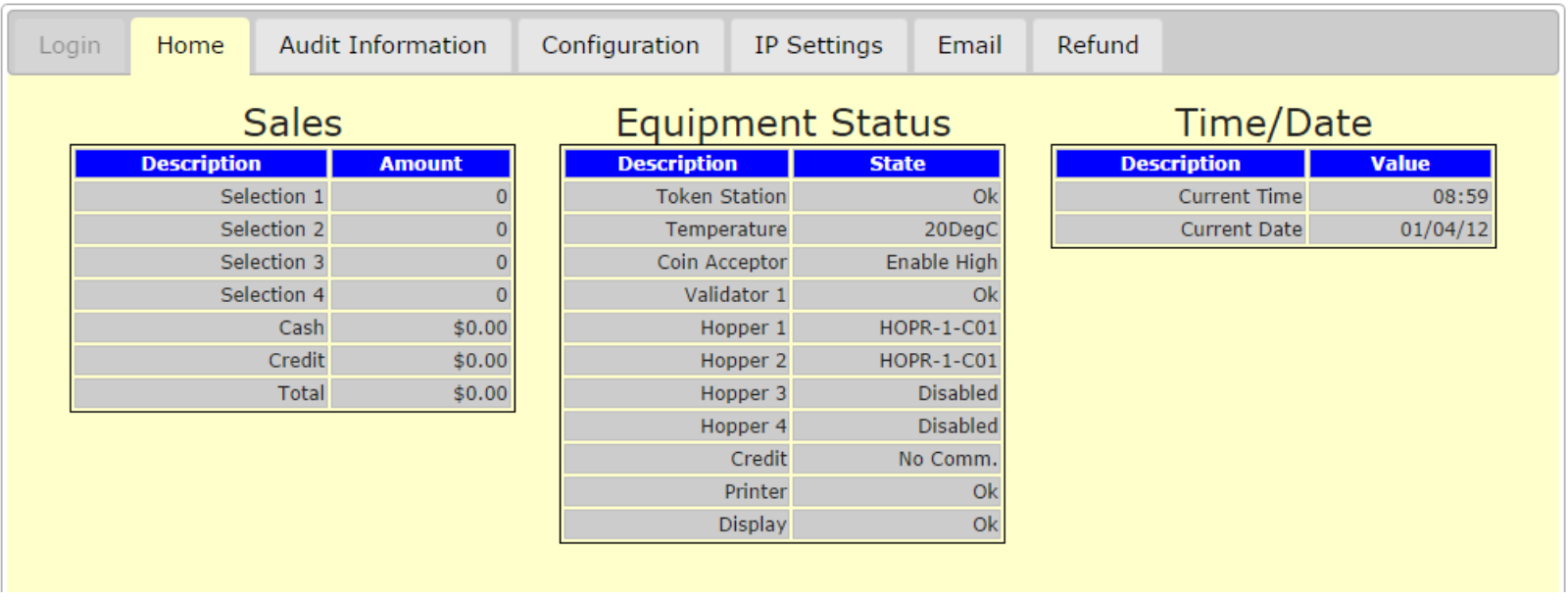The width and height of the screenshot is (1568, 603).
Task: Select the Temperature value 20DegC
Action: point(897,229)
